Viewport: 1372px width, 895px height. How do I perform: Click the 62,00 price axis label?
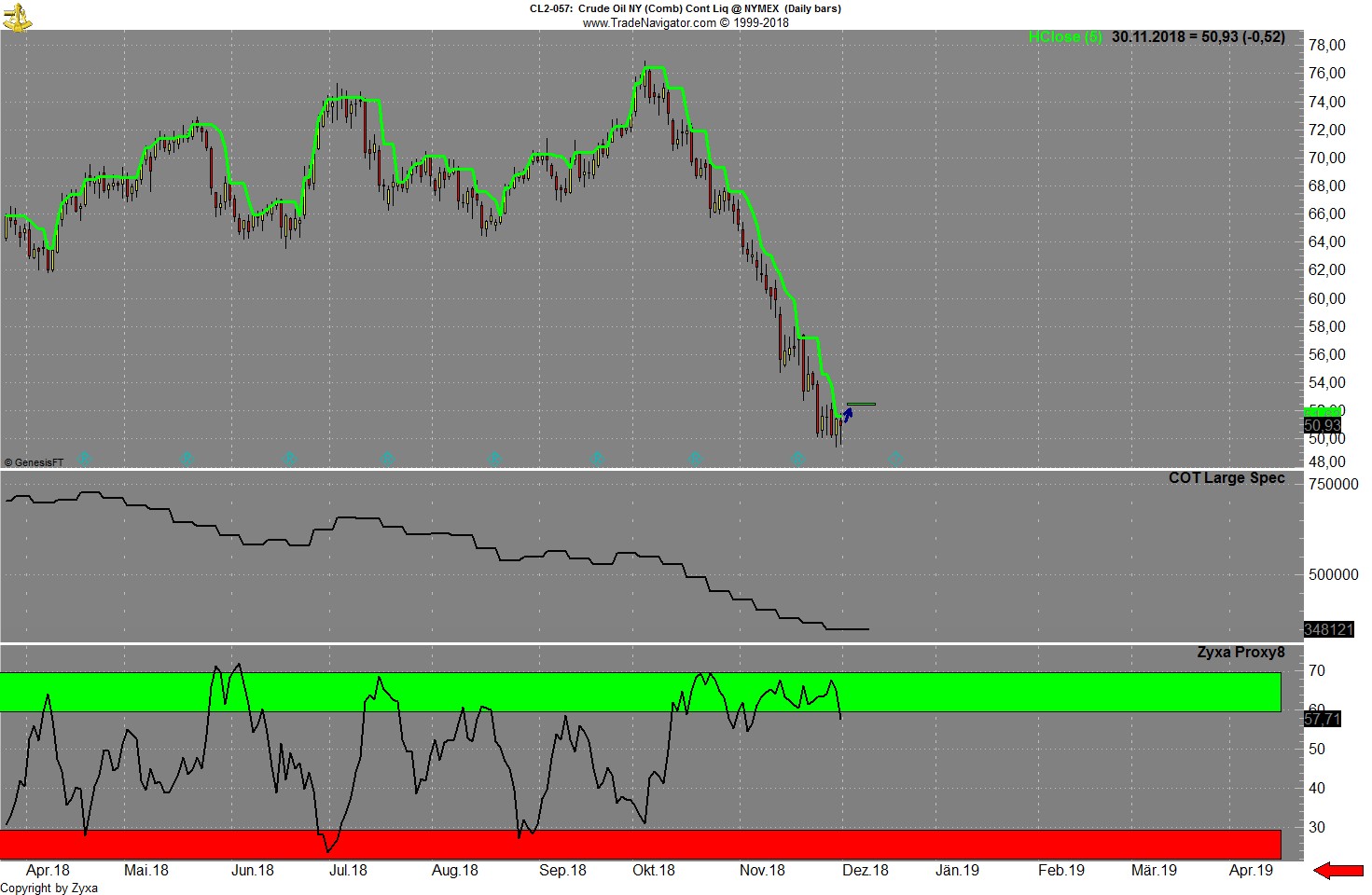(x=1327, y=269)
